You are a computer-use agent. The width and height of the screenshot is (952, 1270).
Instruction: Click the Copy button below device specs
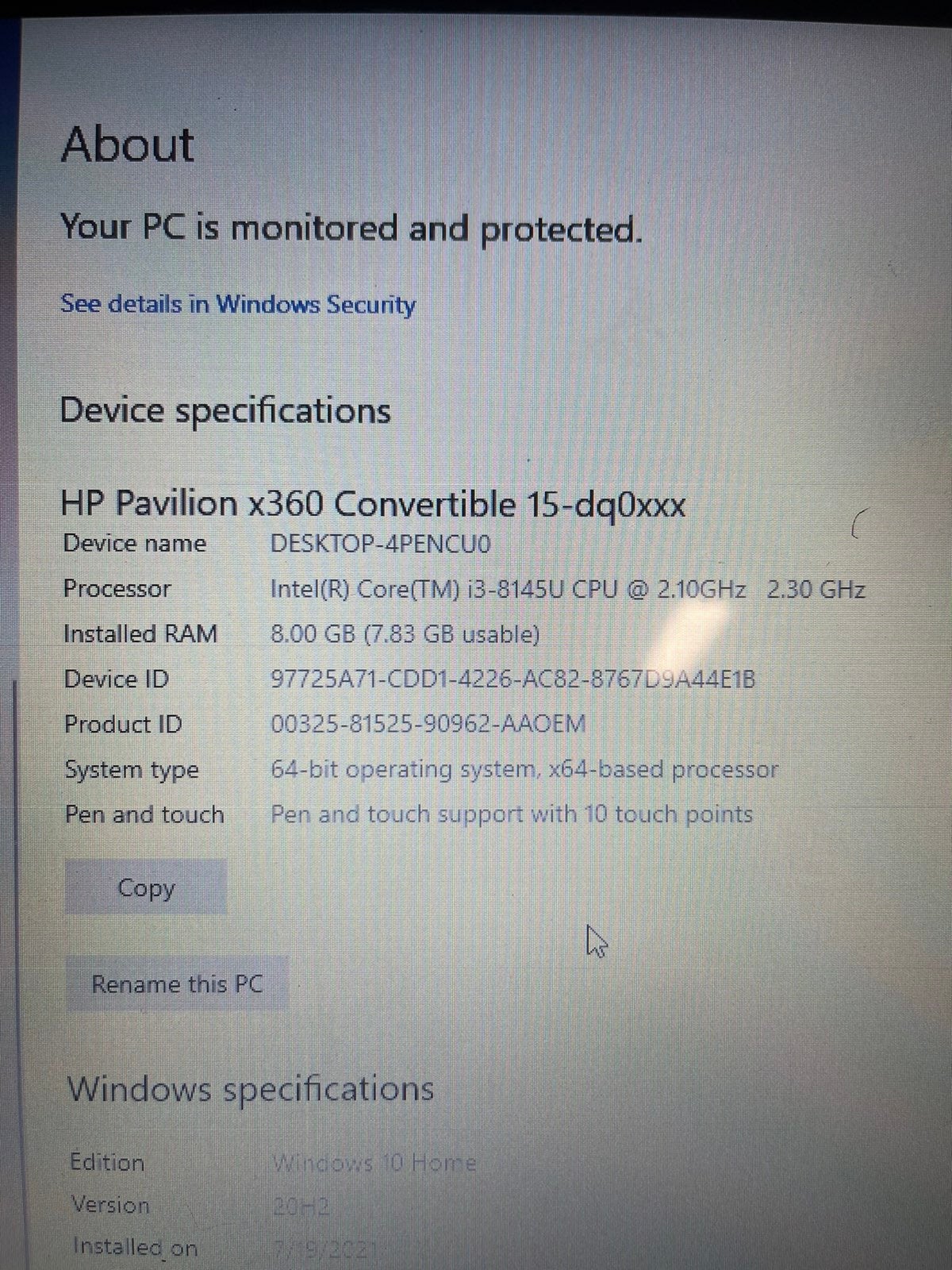pos(146,887)
